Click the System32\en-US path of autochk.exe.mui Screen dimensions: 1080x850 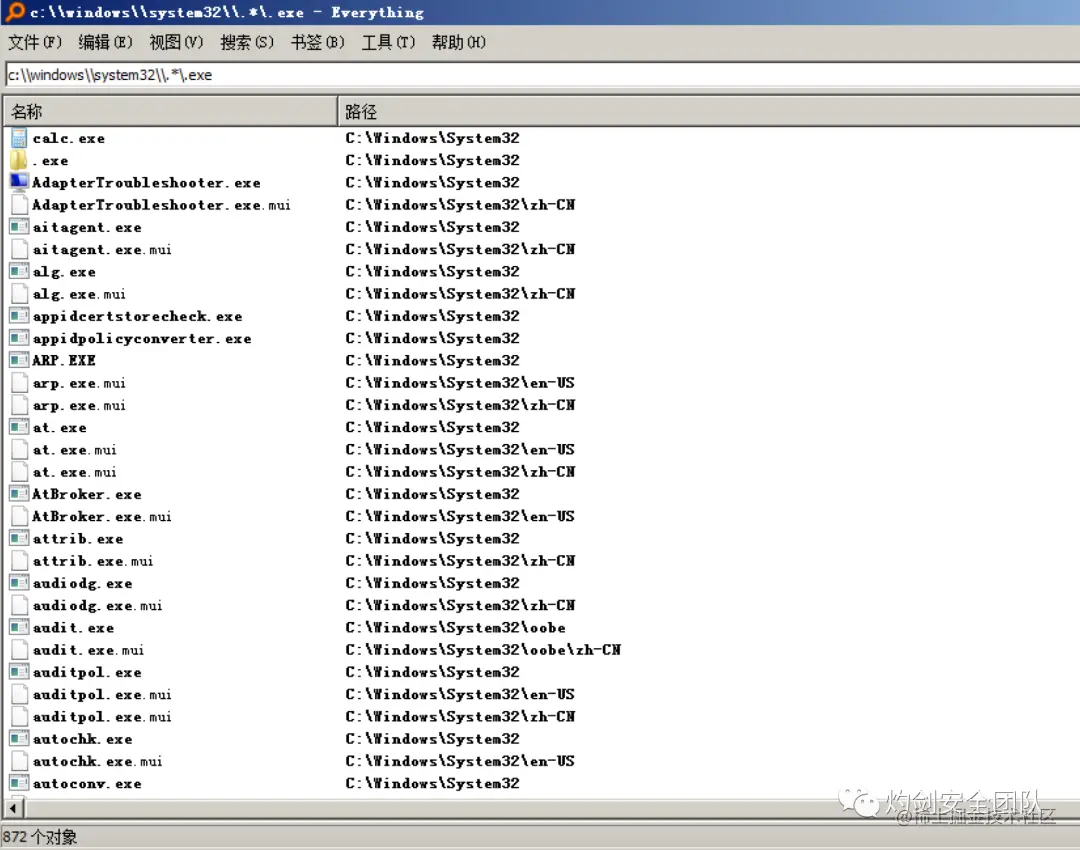pyautogui.click(x=459, y=761)
